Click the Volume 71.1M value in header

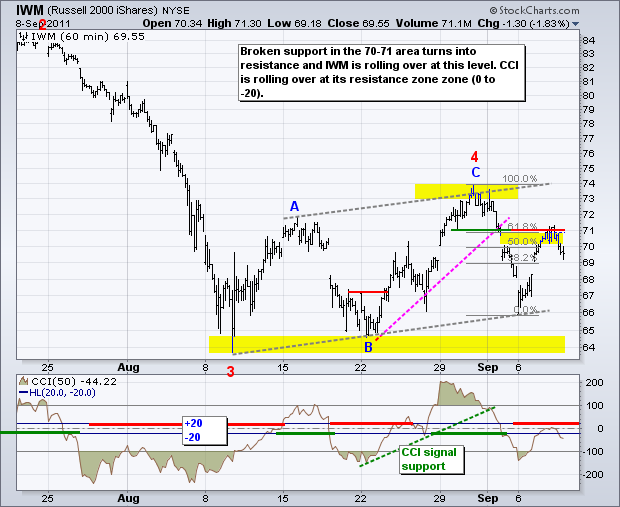pos(433,23)
